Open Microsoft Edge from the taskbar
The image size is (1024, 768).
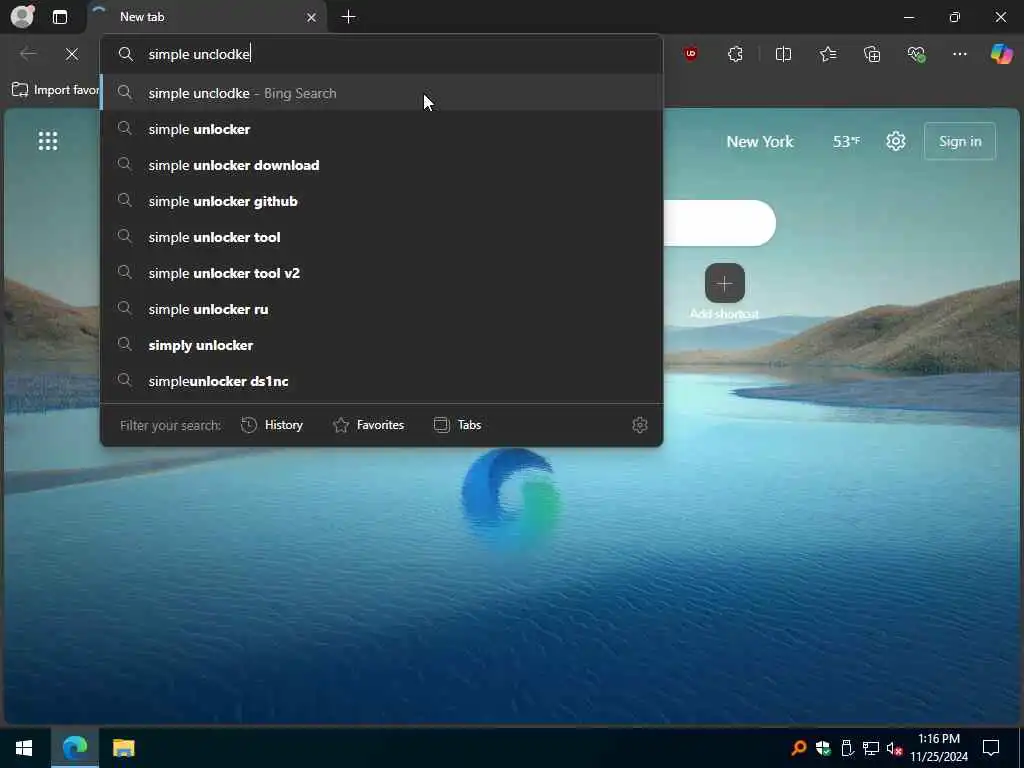pyautogui.click(x=75, y=748)
